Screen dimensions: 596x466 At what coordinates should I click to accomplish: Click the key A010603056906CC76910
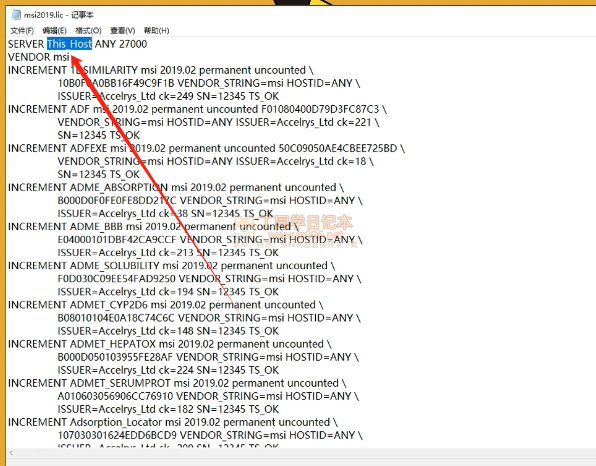pos(116,396)
